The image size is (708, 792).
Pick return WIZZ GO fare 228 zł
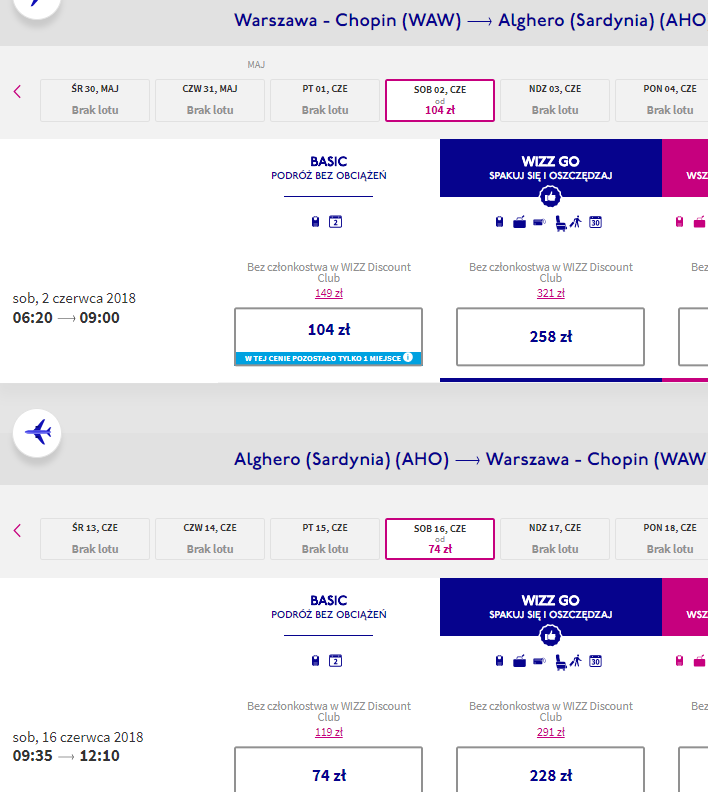(550, 770)
